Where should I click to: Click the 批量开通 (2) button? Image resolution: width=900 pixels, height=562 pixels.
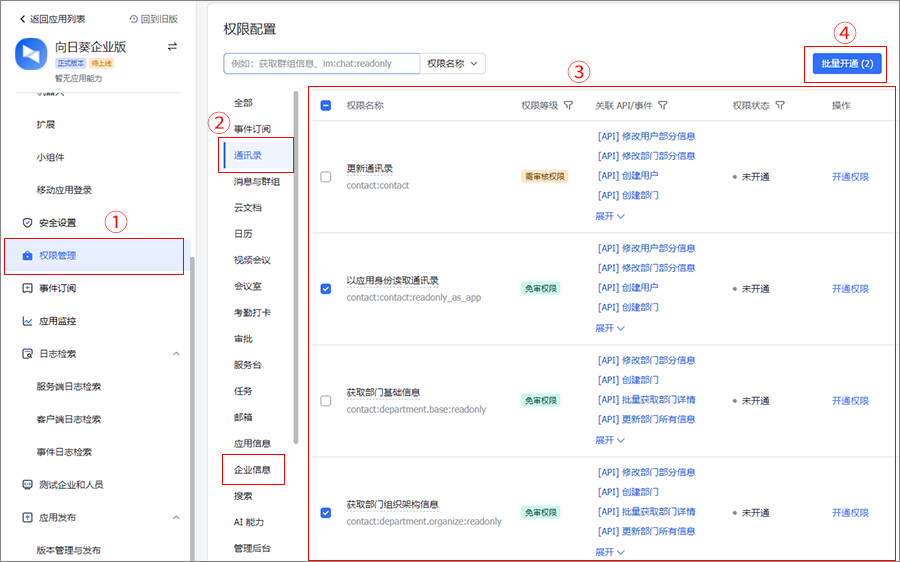pos(846,64)
